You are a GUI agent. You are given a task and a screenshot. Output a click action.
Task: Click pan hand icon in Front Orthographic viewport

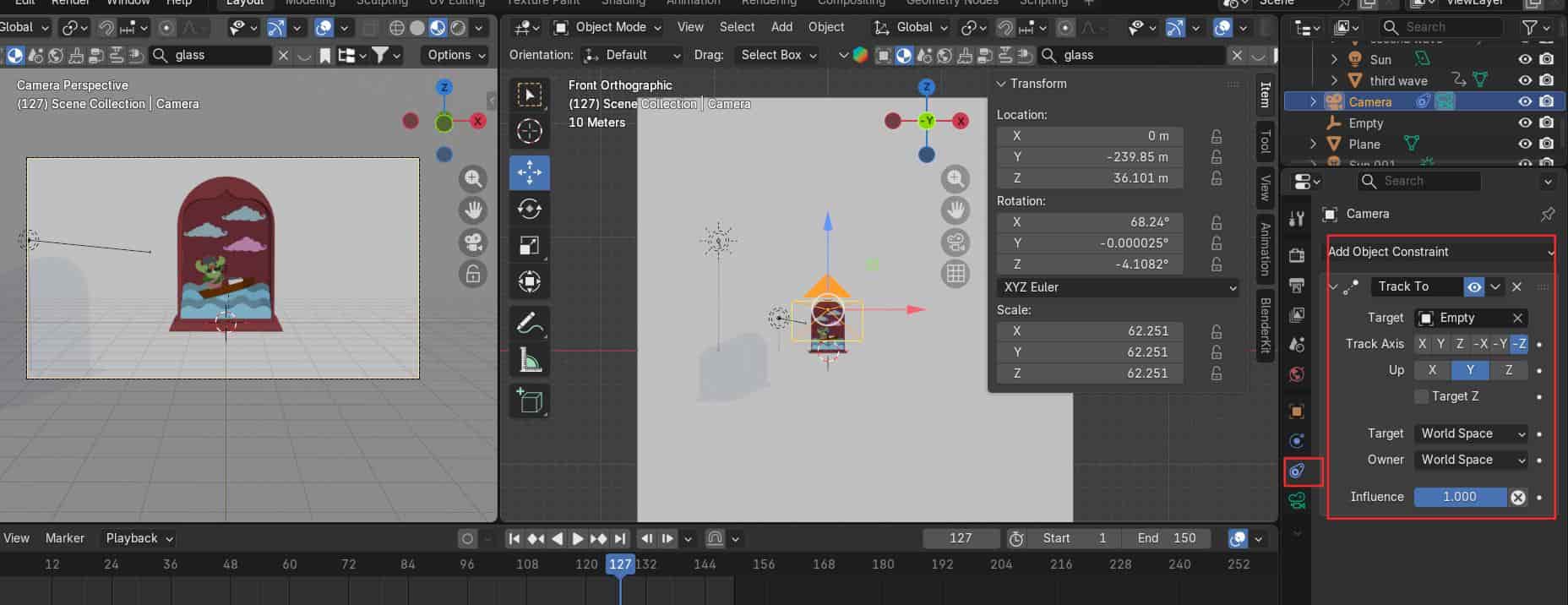pos(955,210)
